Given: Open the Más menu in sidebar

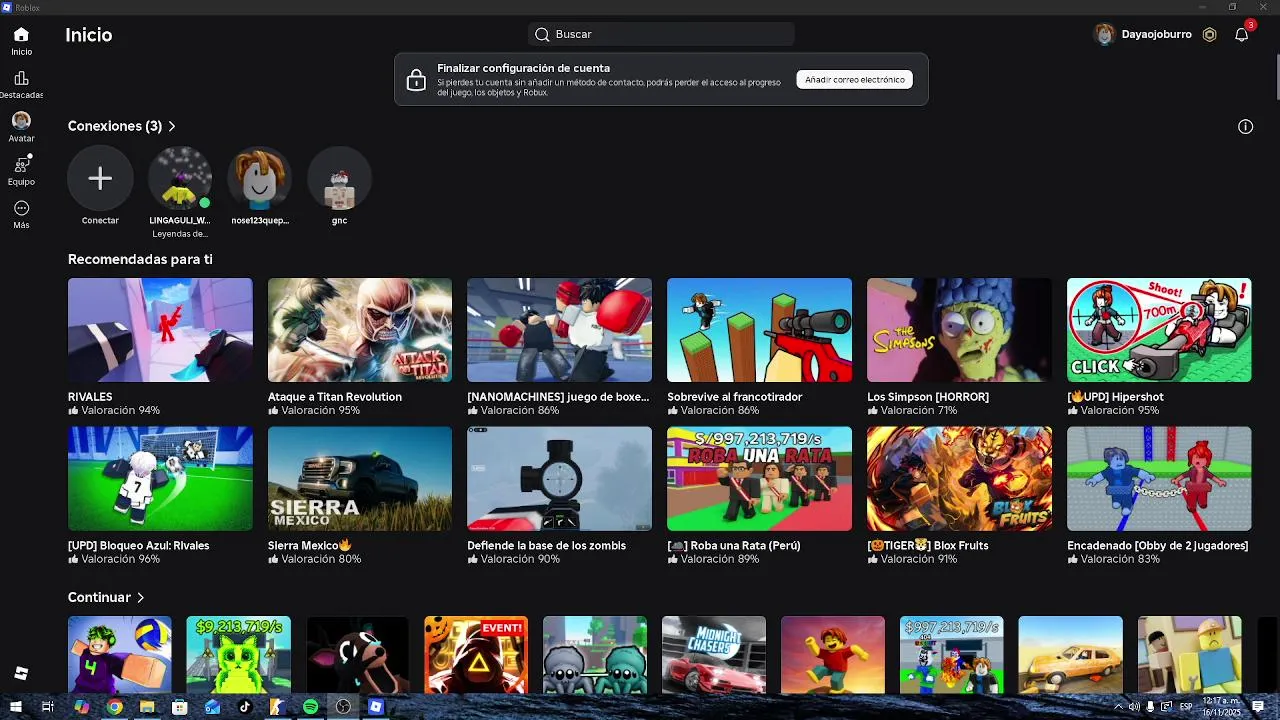Looking at the screenshot, I should [21, 214].
